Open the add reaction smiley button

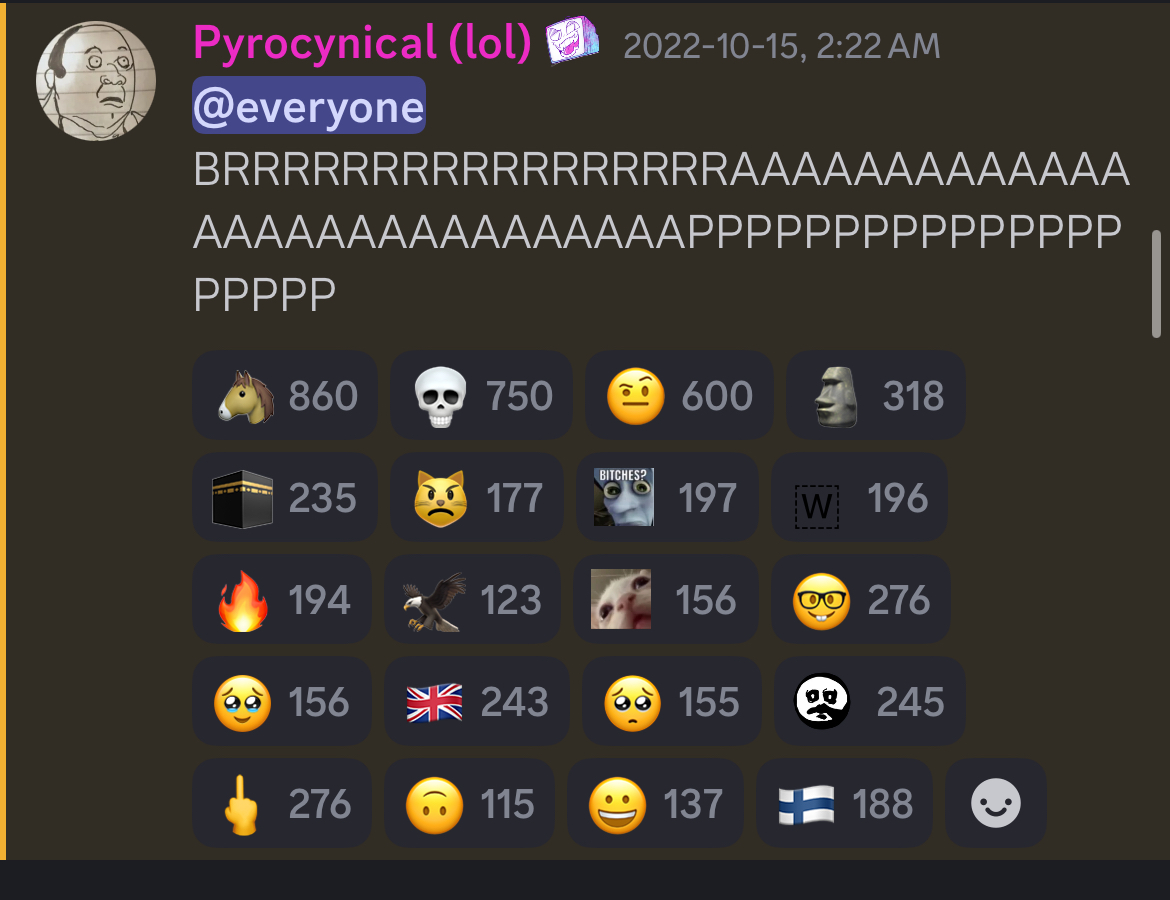pos(996,804)
